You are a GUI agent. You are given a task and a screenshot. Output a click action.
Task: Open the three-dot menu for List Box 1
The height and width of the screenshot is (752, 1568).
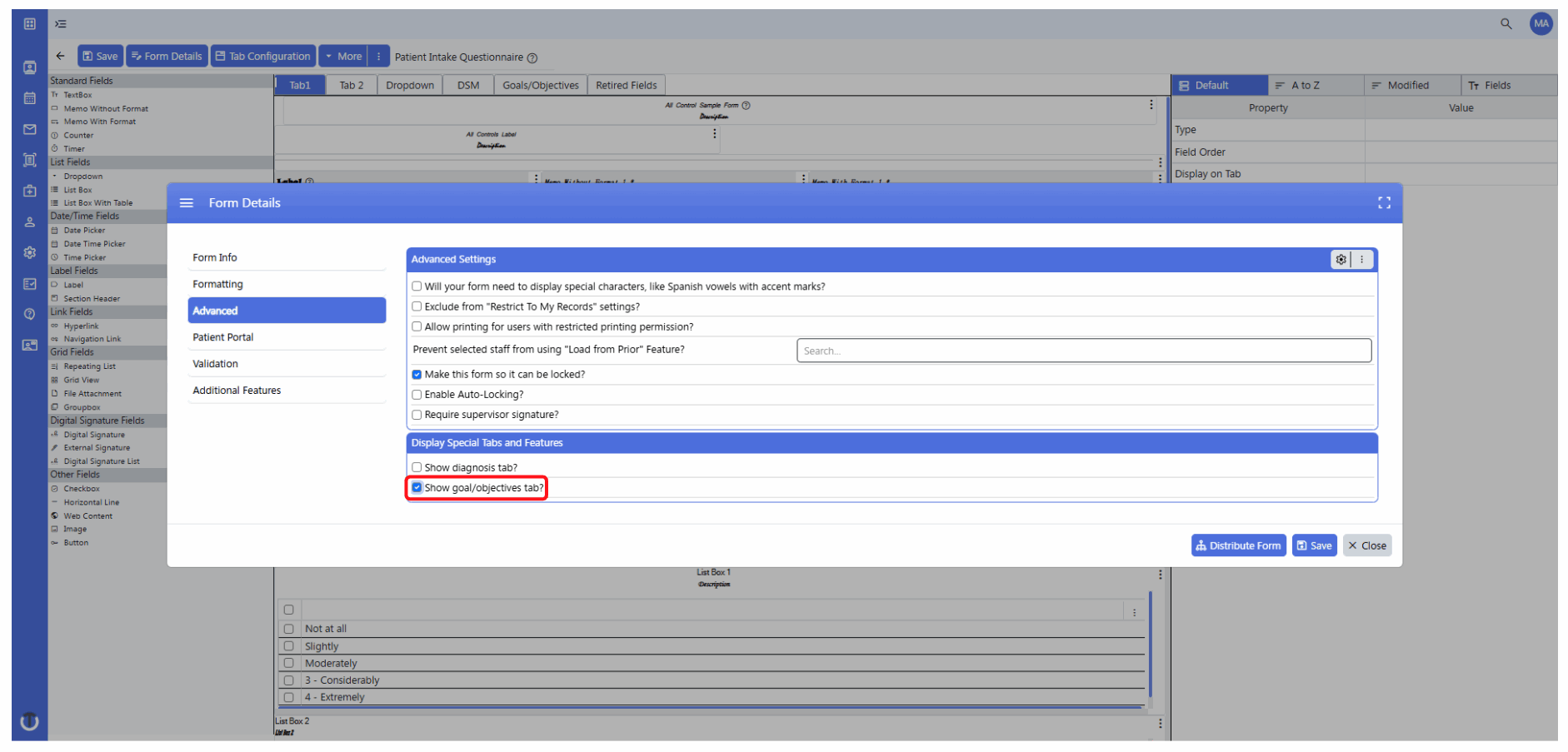click(x=1160, y=575)
